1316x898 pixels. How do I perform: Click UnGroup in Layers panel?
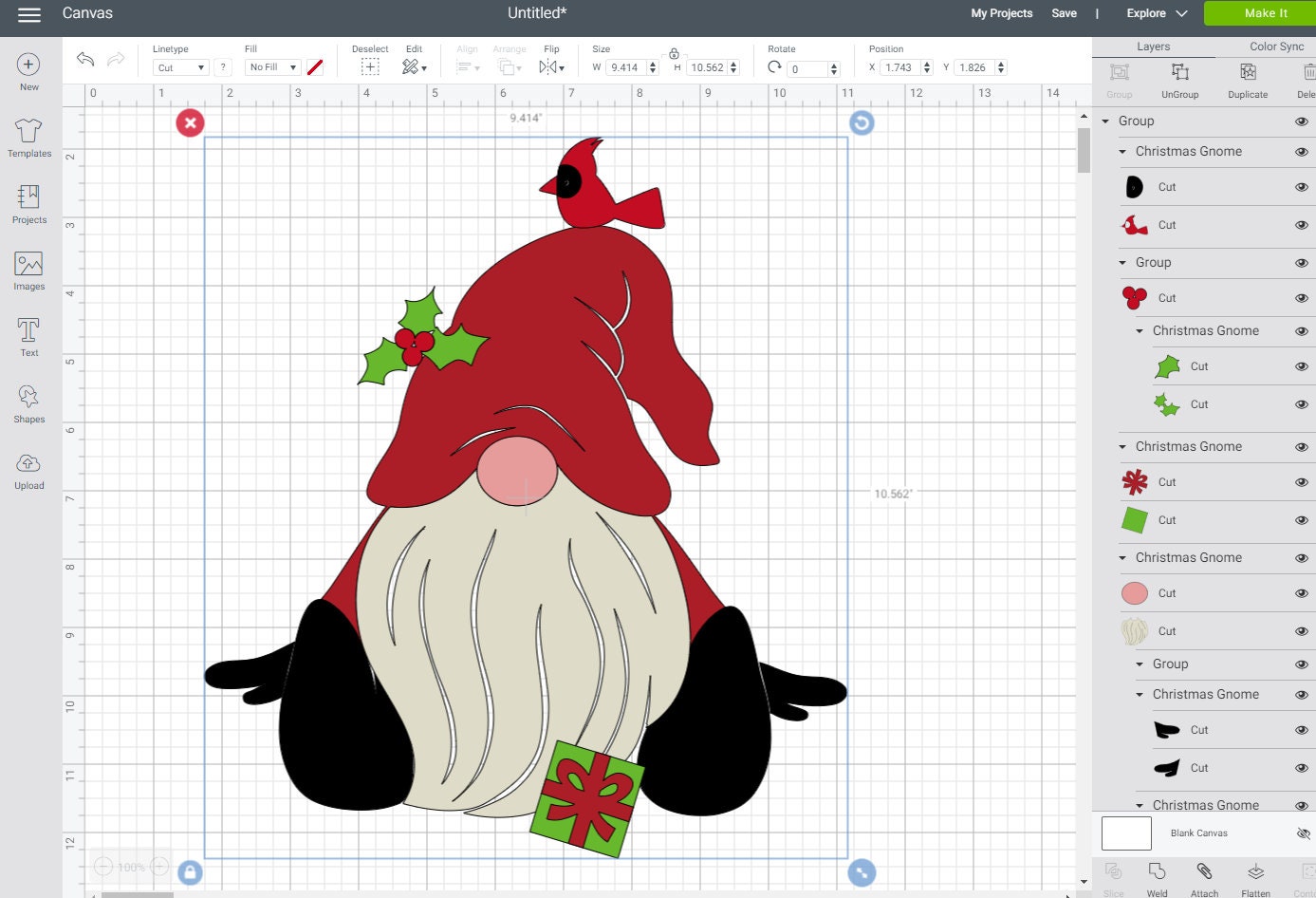click(1179, 80)
